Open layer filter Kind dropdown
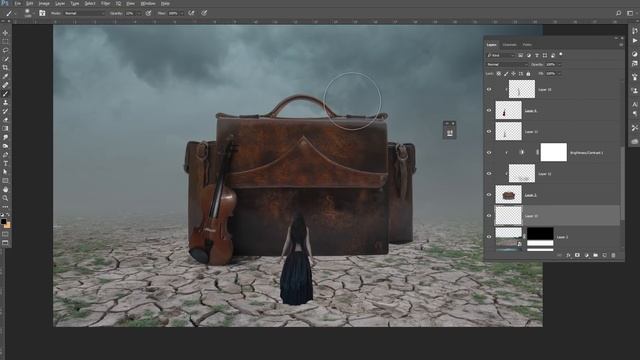 pos(501,55)
